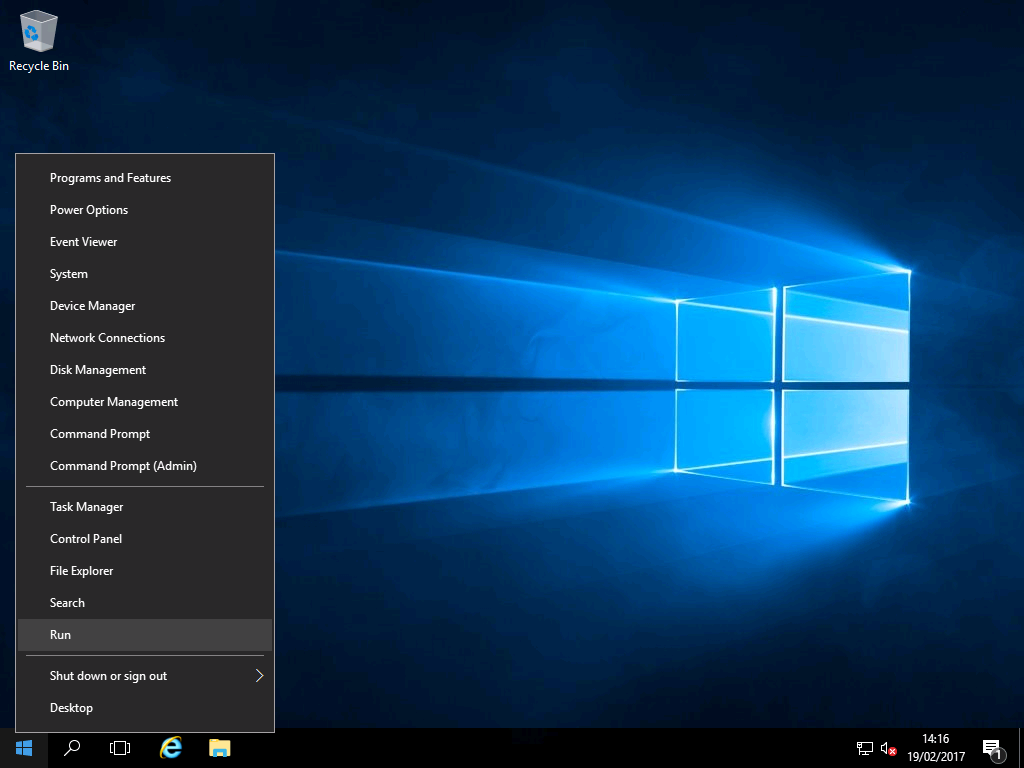Open Task View from the taskbar
This screenshot has width=1024, height=768.
tap(120, 748)
